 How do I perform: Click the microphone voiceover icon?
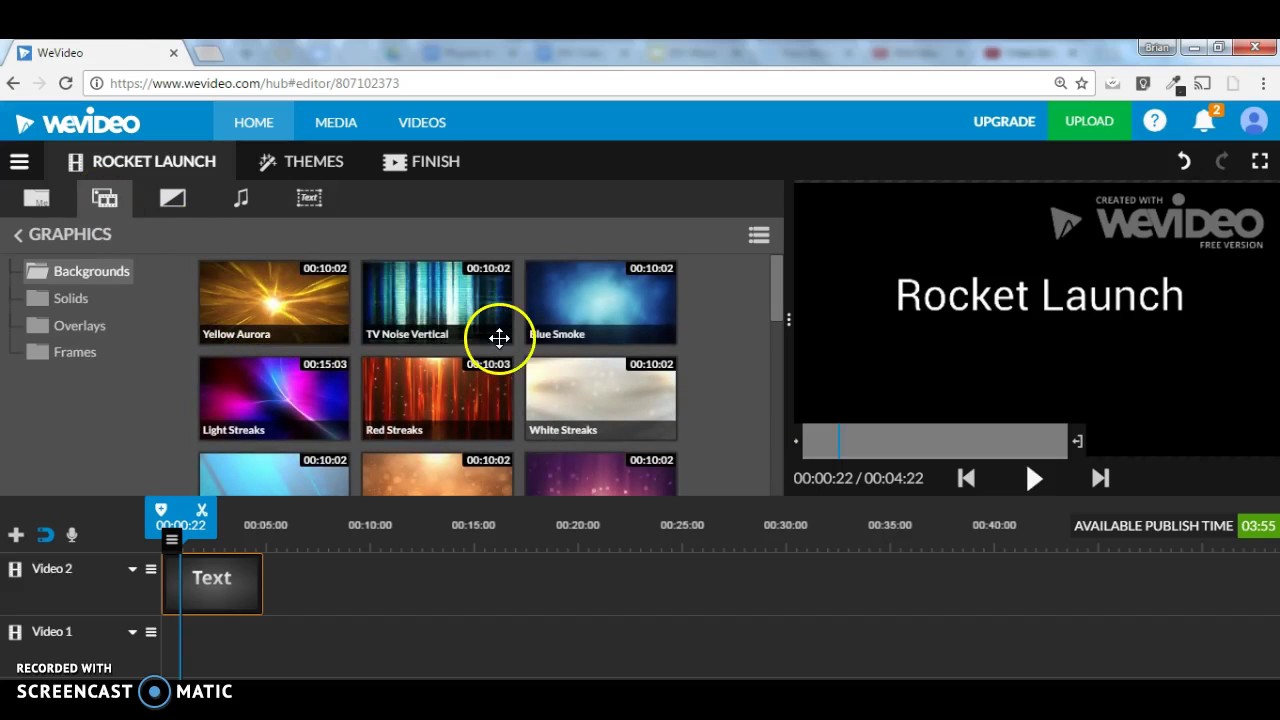72,535
